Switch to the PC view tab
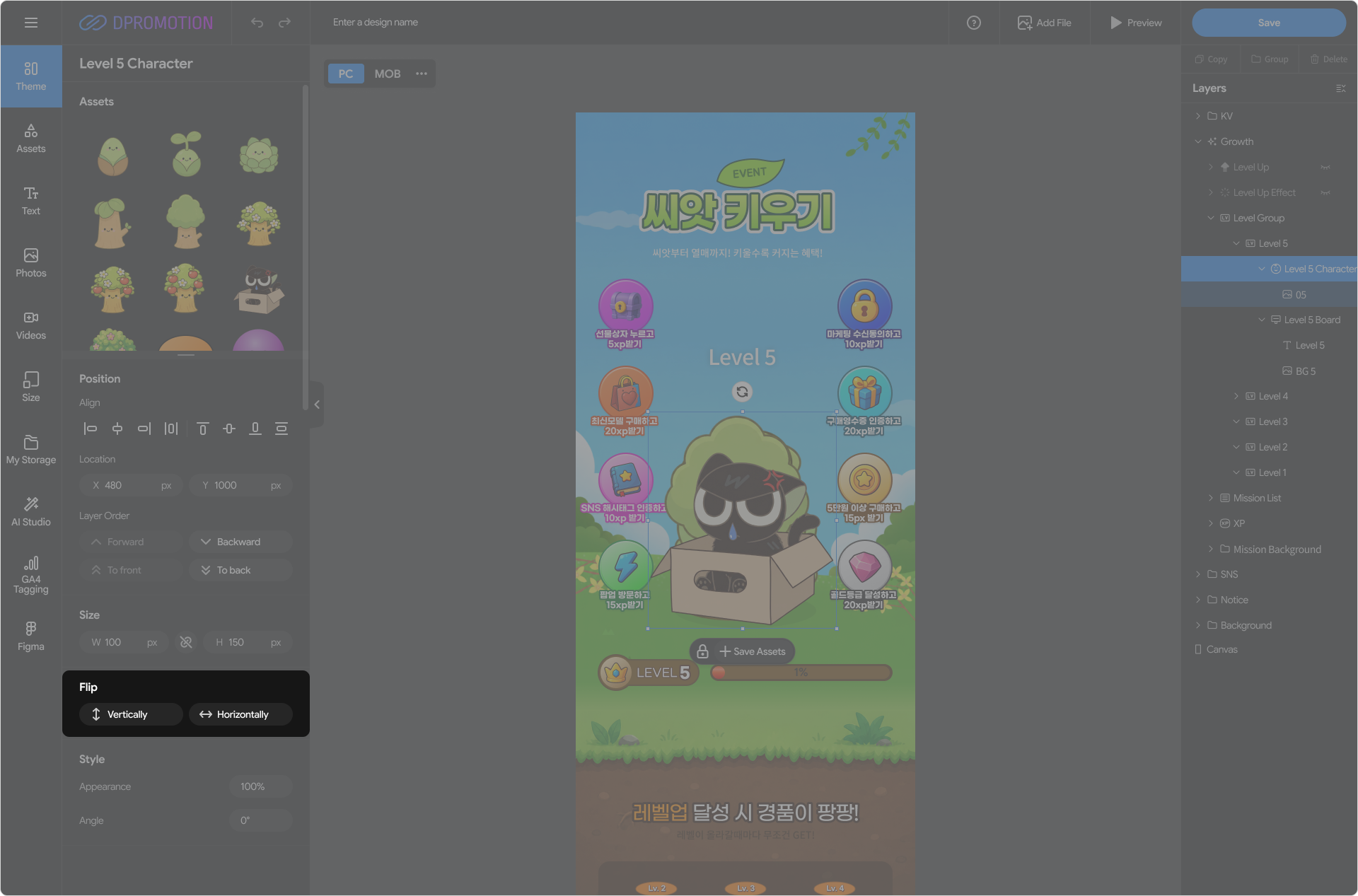Screen dimensions: 1358x896 point(345,74)
